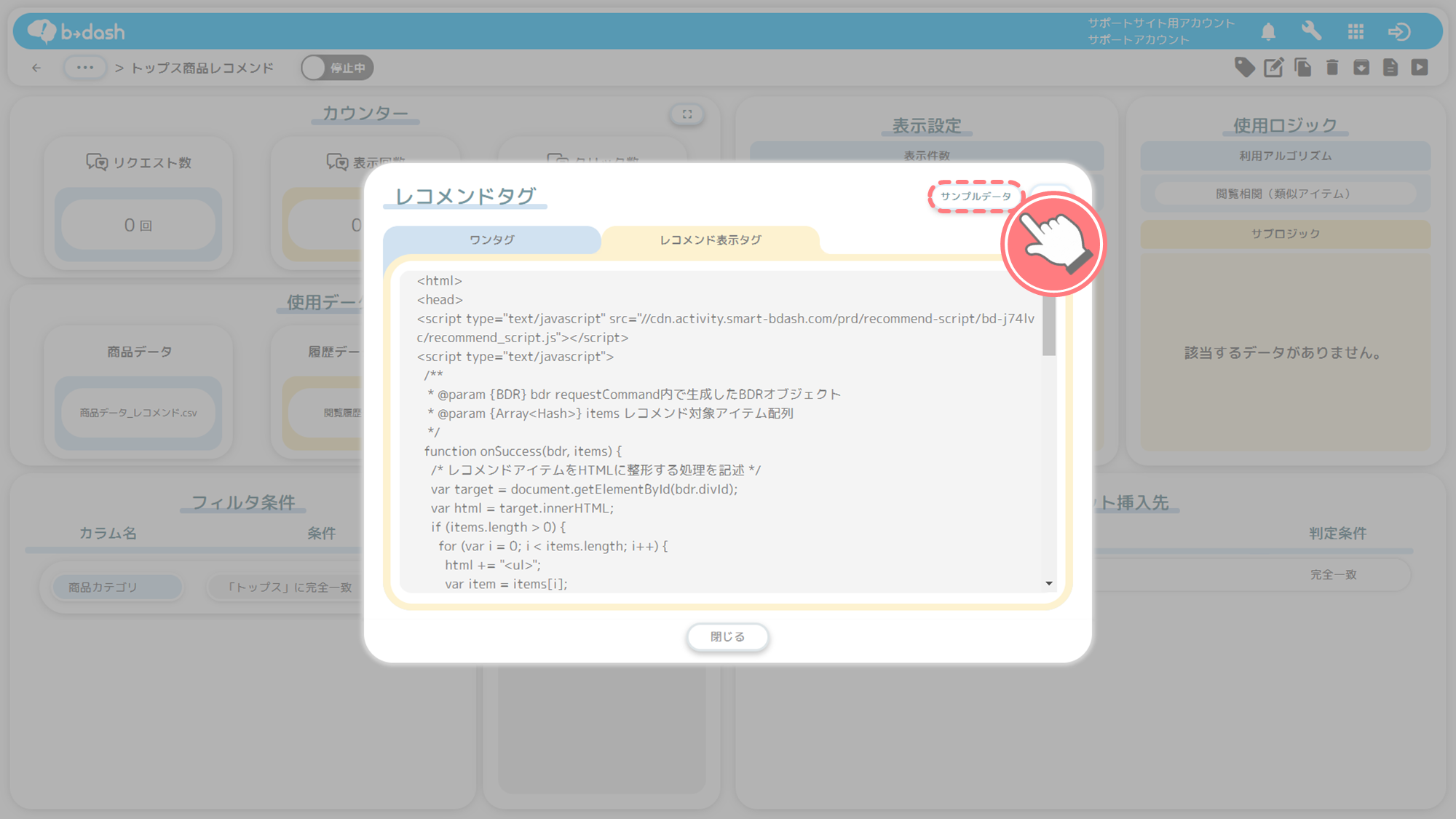Click the var html = target.innerHTML line
The image size is (1456, 819).
click(x=522, y=508)
